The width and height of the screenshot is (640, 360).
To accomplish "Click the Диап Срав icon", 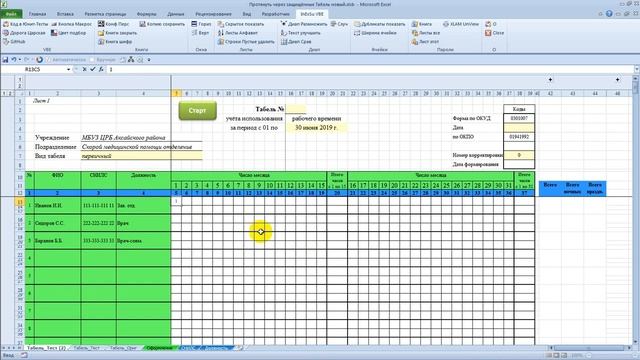I will click(284, 42).
